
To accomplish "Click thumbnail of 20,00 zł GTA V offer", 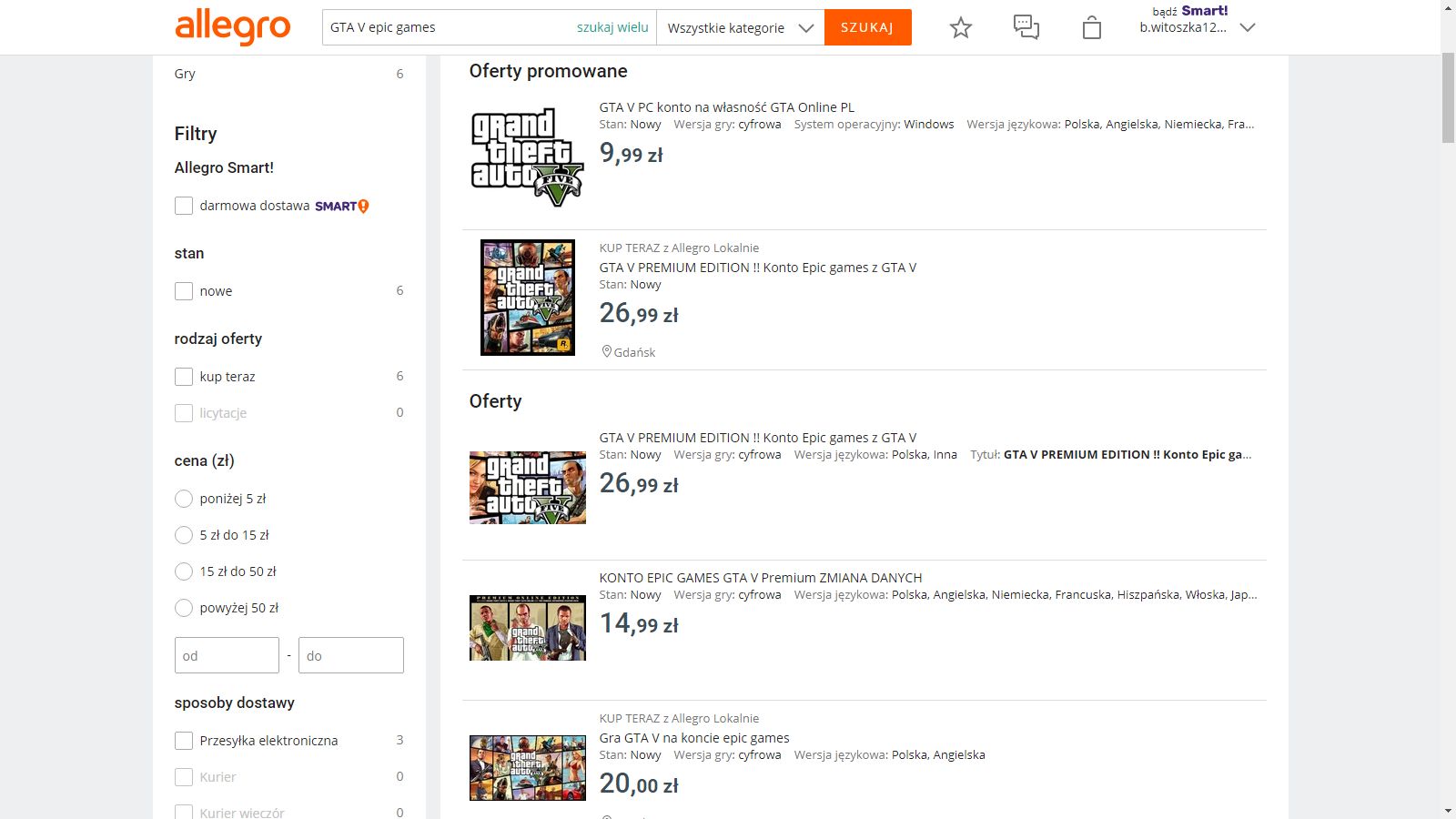I will point(528,768).
